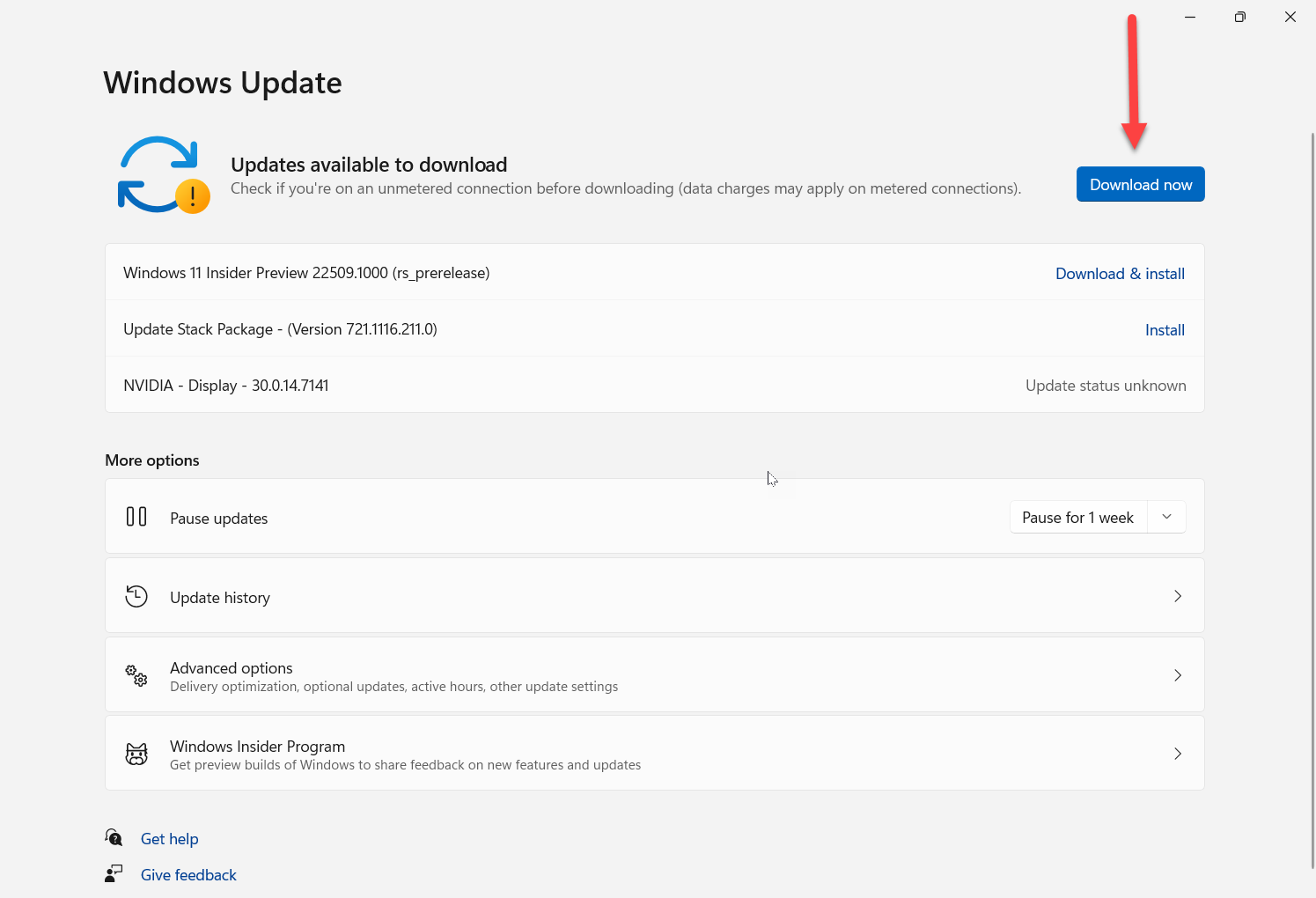1316x898 pixels.
Task: Click the Get help headset icon
Action: (x=114, y=837)
